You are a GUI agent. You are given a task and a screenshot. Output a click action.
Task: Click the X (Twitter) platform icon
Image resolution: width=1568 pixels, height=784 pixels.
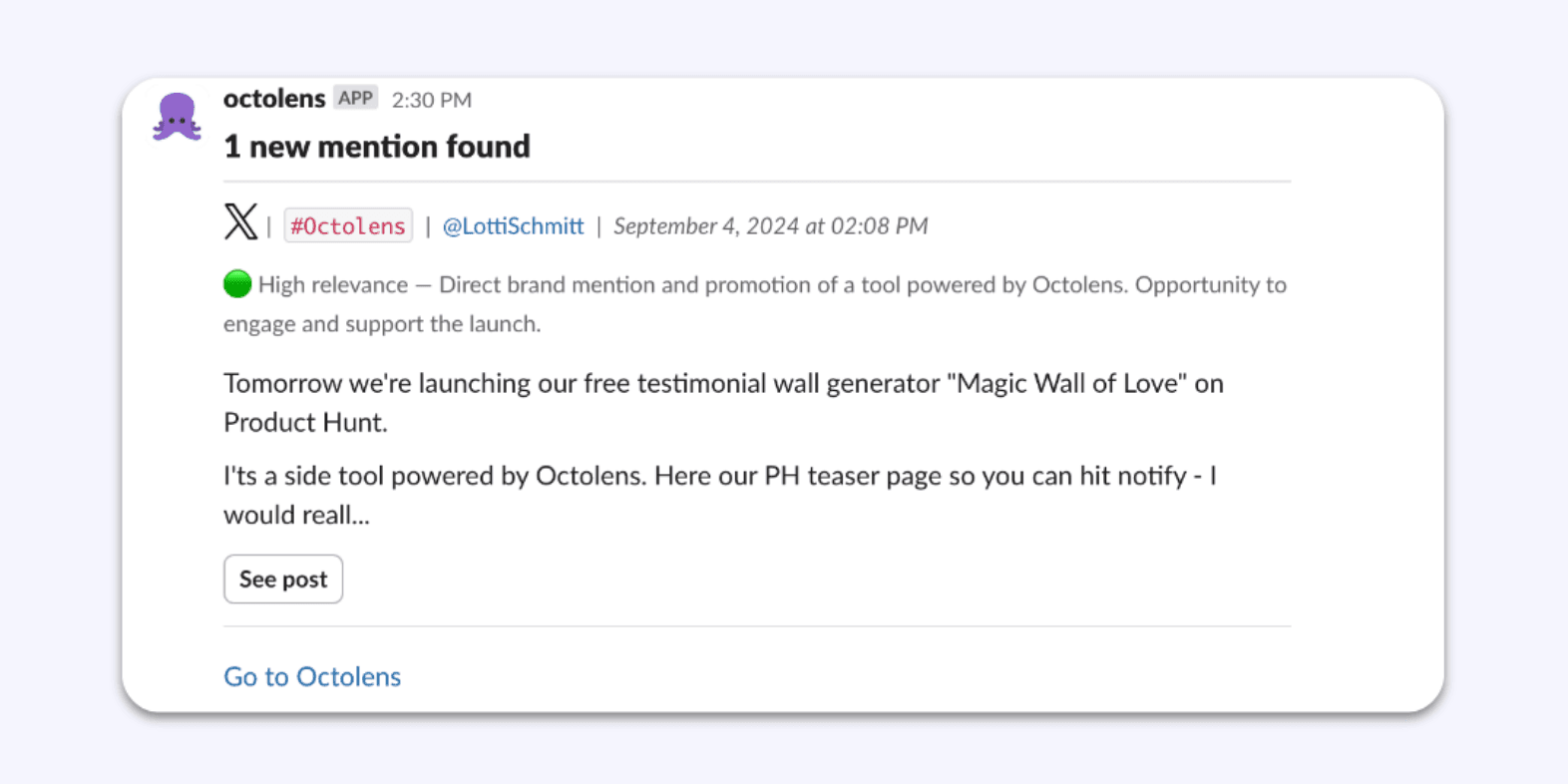239,223
